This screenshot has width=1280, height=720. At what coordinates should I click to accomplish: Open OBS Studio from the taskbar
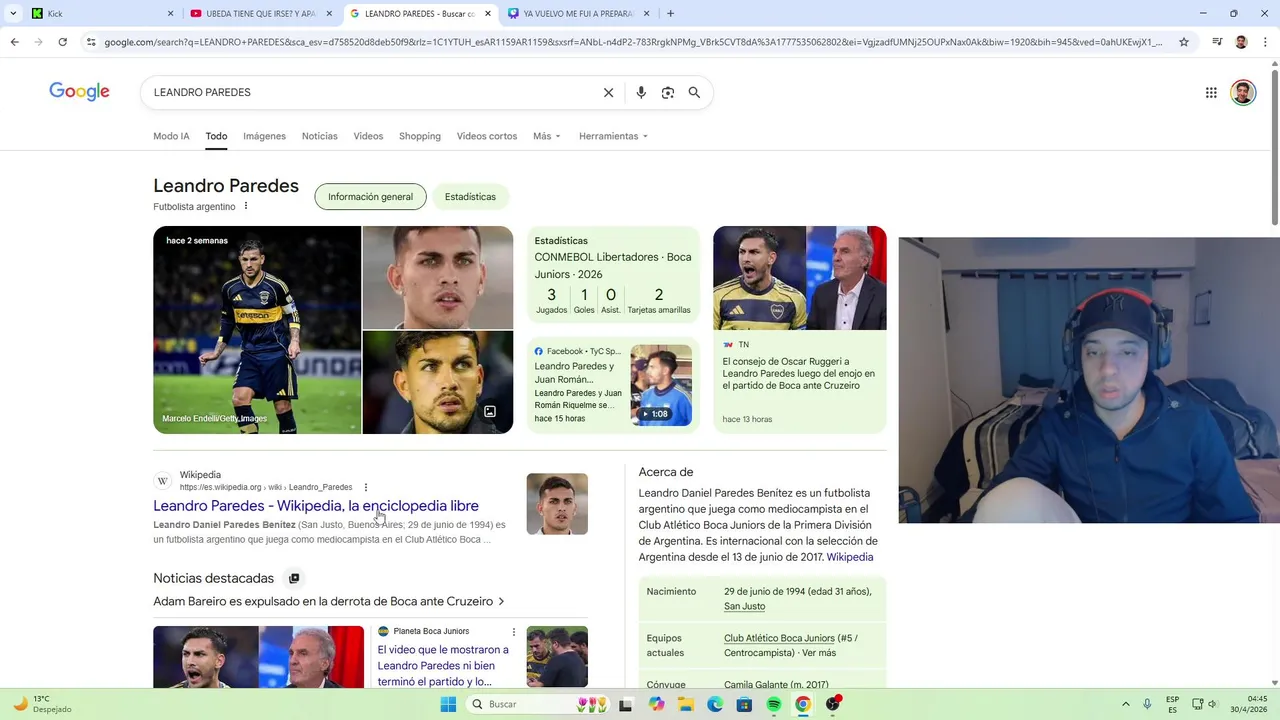[x=833, y=704]
